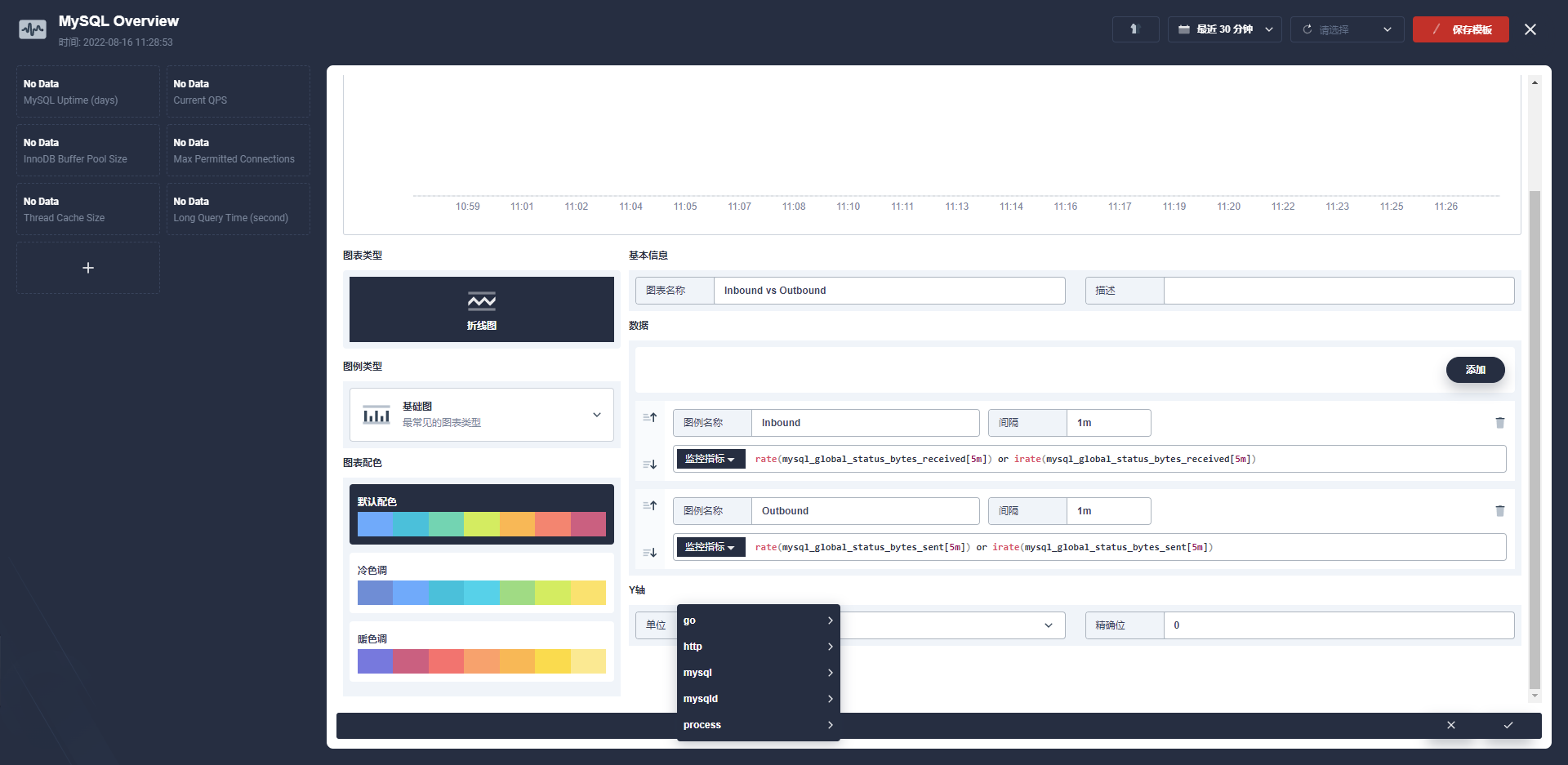The image size is (1568, 765).
Task: Expand the http metric submenu
Action: (759, 647)
